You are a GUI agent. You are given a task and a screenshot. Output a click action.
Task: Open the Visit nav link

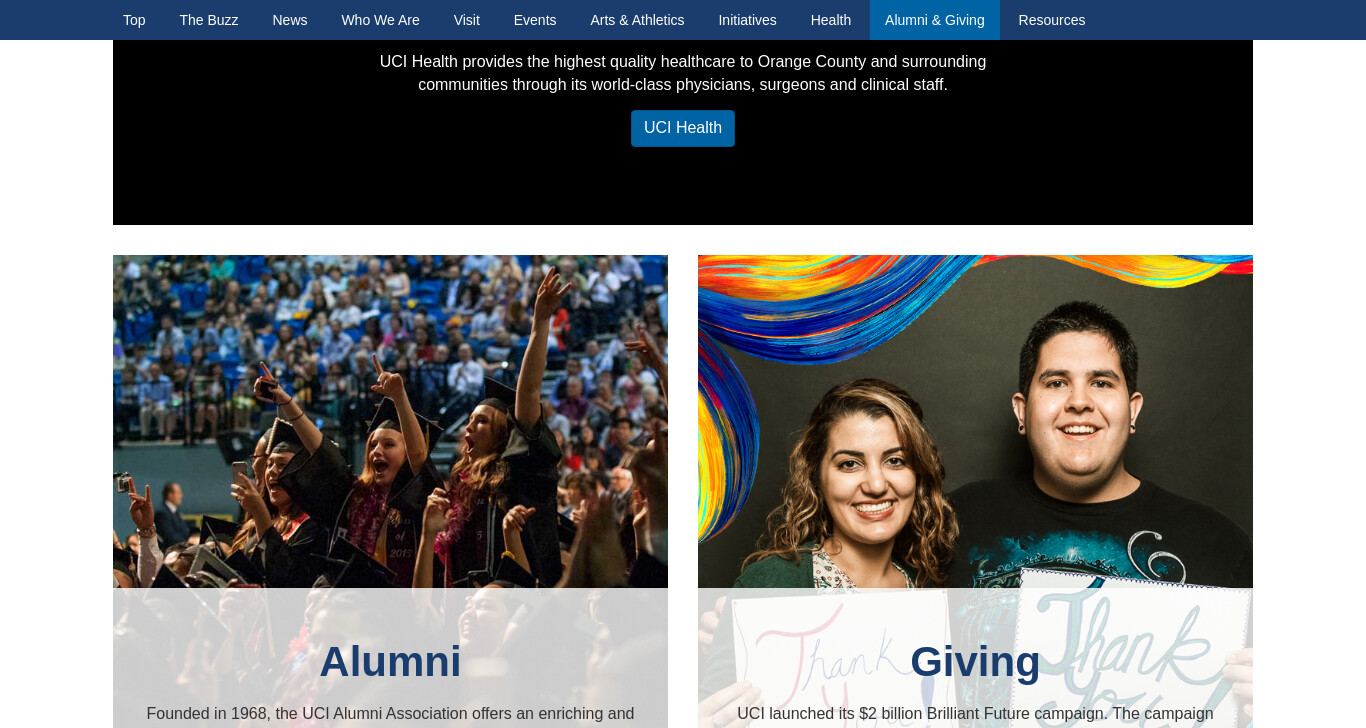coord(467,20)
